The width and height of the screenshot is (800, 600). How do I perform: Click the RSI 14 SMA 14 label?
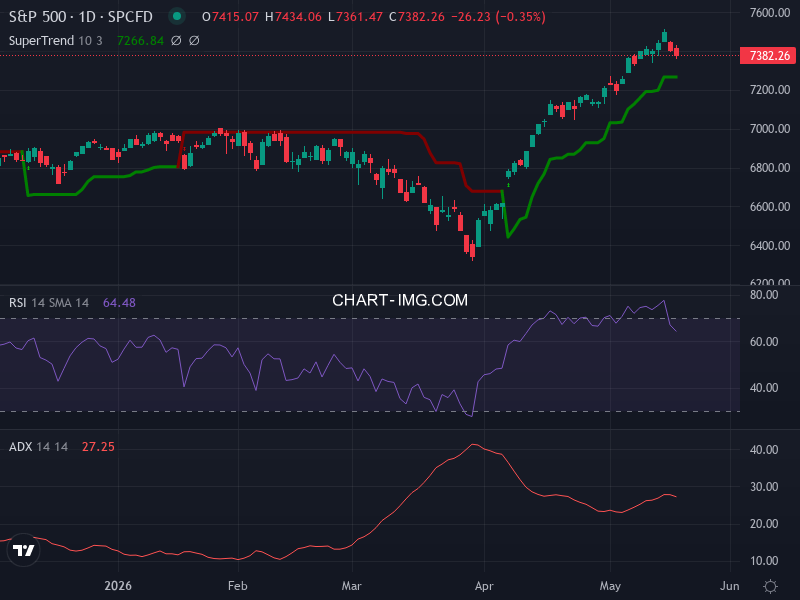49,303
